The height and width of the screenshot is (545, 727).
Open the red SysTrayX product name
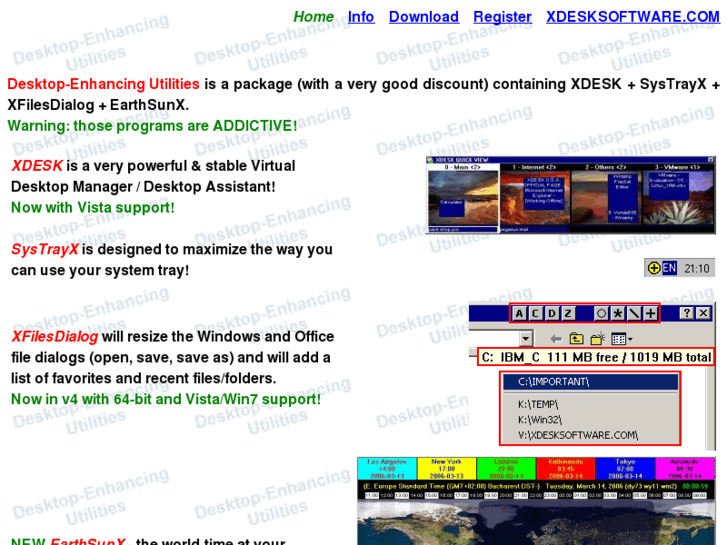point(45,249)
